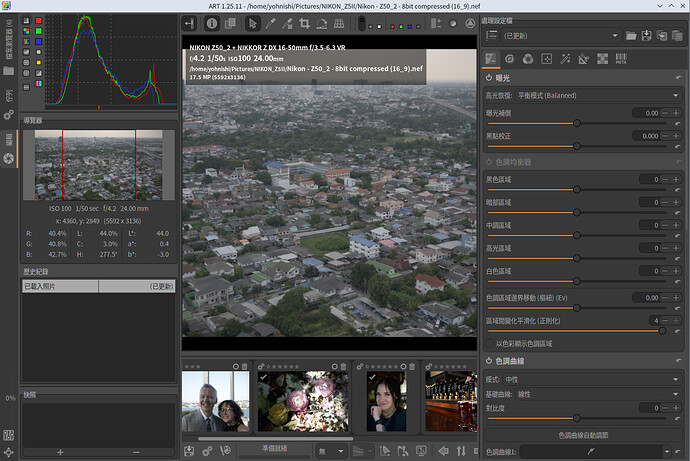The height and width of the screenshot is (461, 690).
Task: Save the current image from bottom toolbar
Action: coord(190,451)
